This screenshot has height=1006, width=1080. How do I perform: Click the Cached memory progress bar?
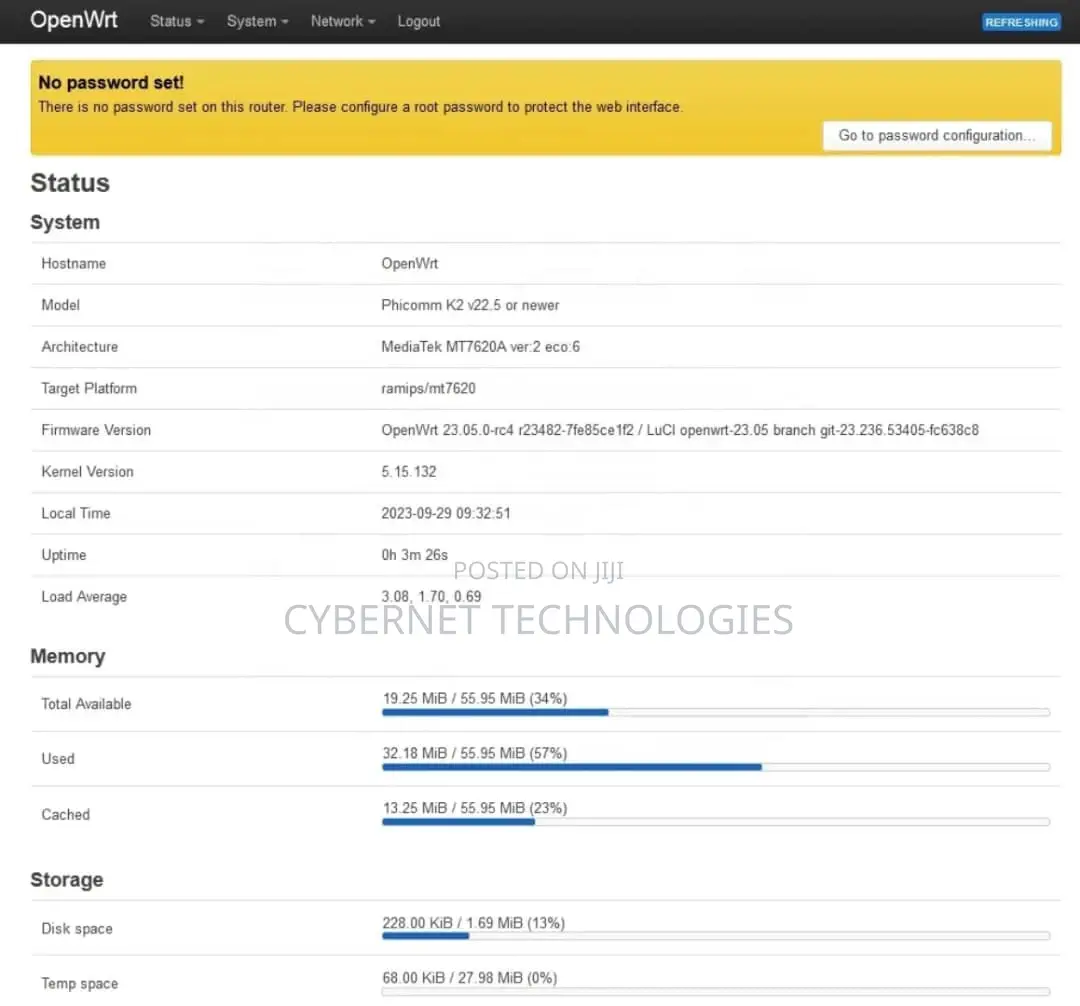pos(716,822)
